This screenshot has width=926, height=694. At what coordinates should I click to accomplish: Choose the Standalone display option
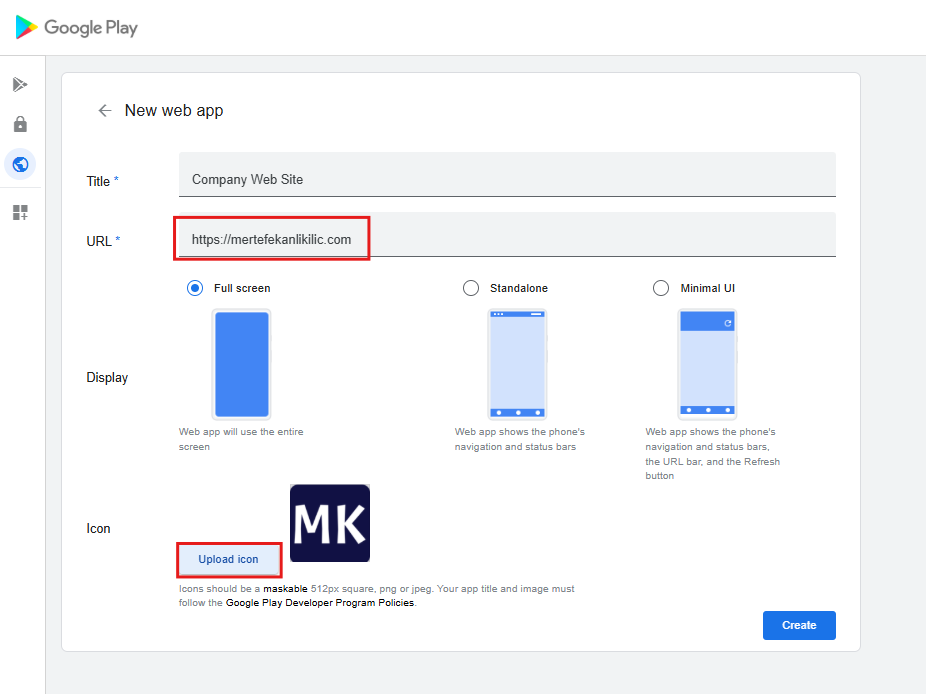[x=471, y=288]
